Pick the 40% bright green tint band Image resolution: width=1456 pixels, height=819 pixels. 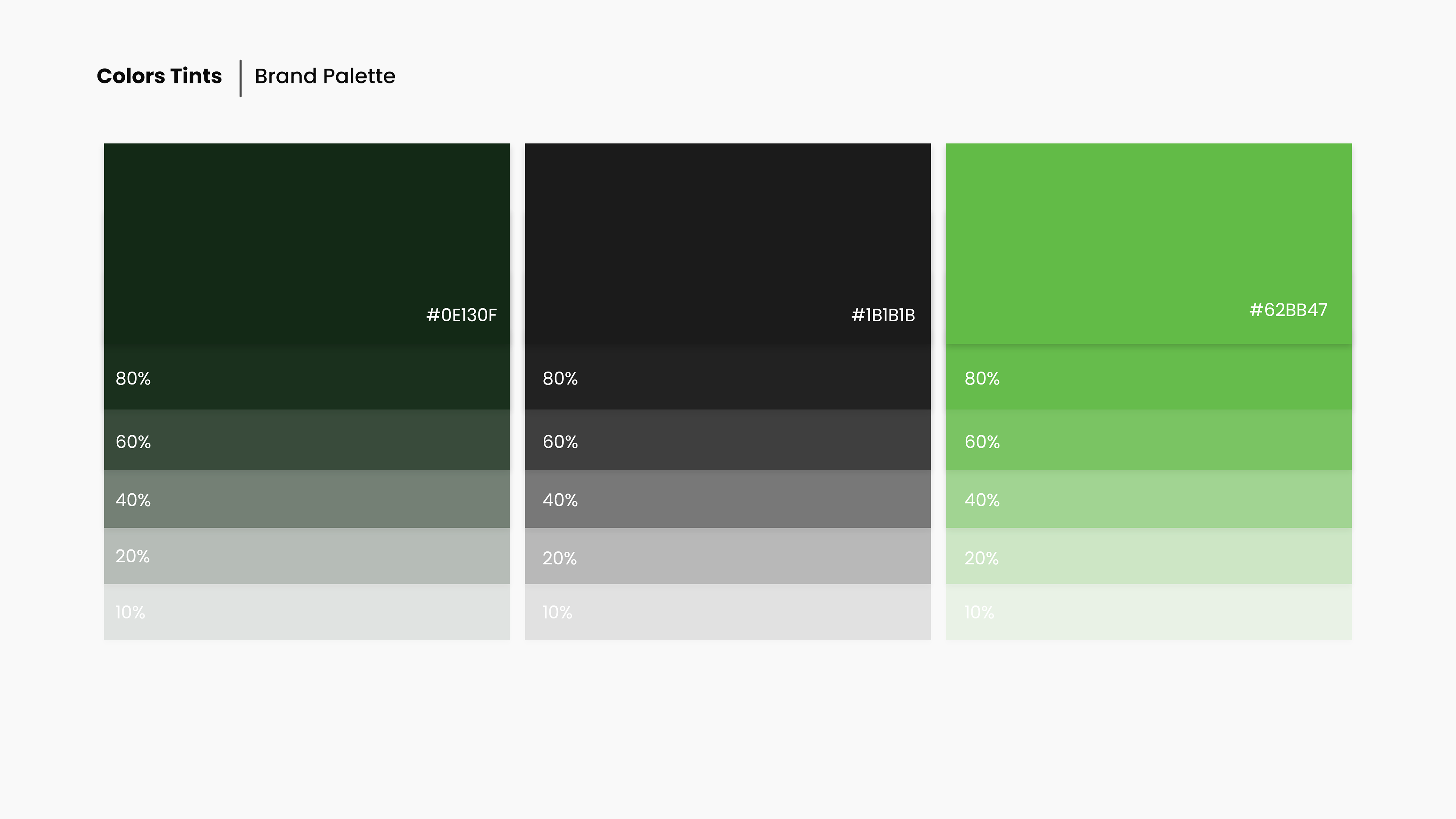click(1148, 499)
